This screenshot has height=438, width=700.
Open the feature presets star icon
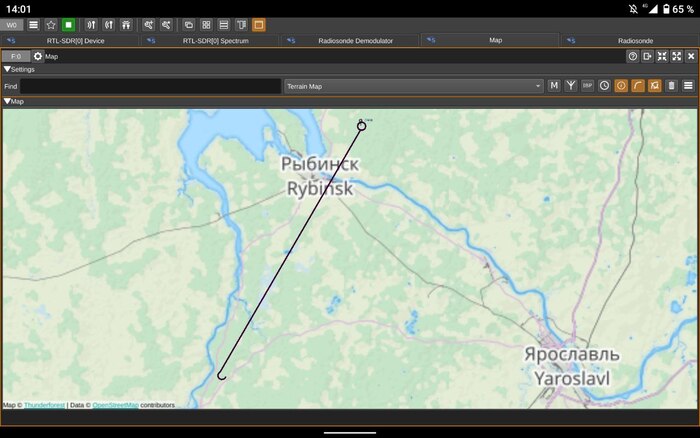click(51, 25)
